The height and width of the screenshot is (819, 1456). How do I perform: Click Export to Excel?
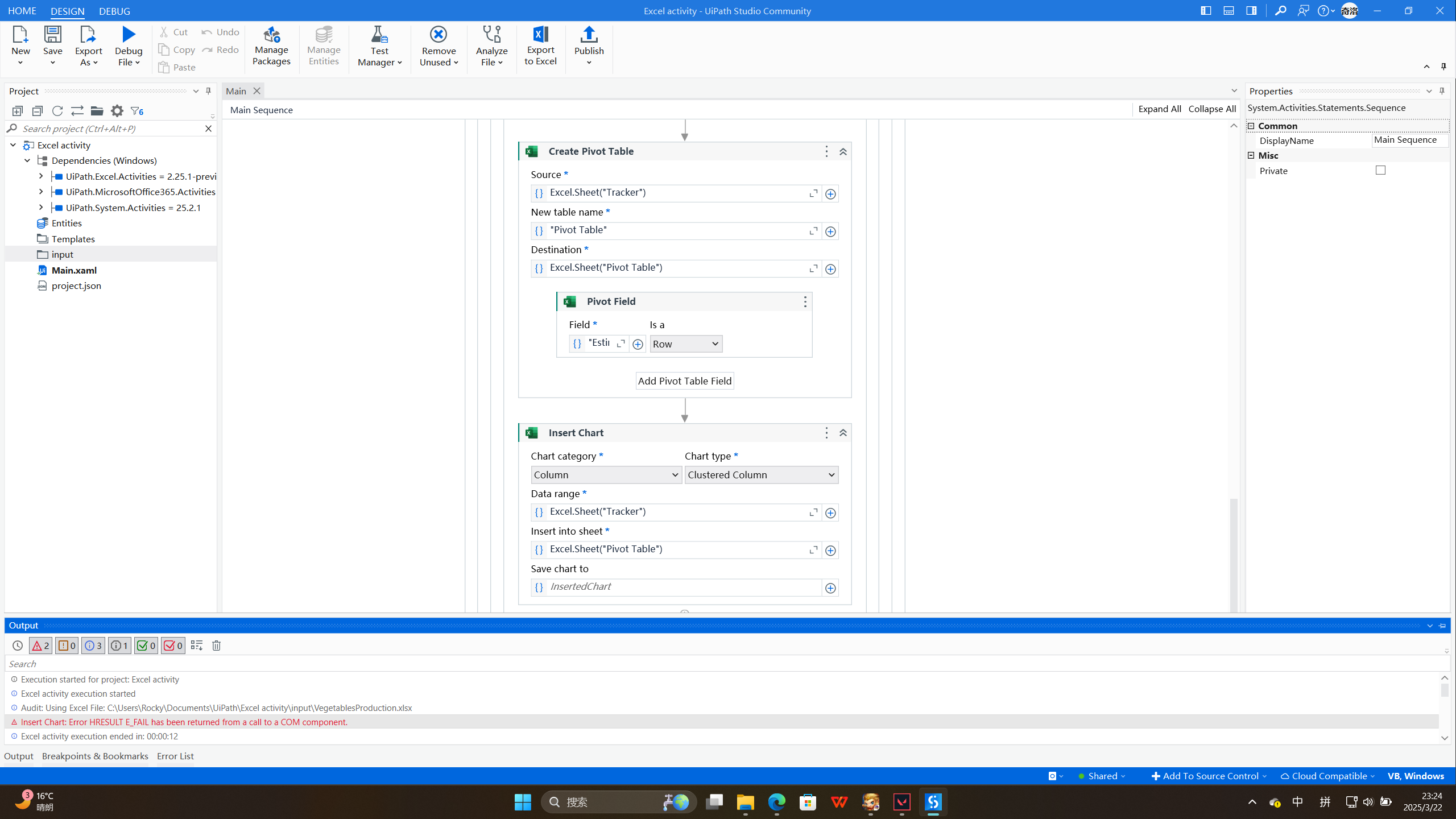[x=540, y=47]
